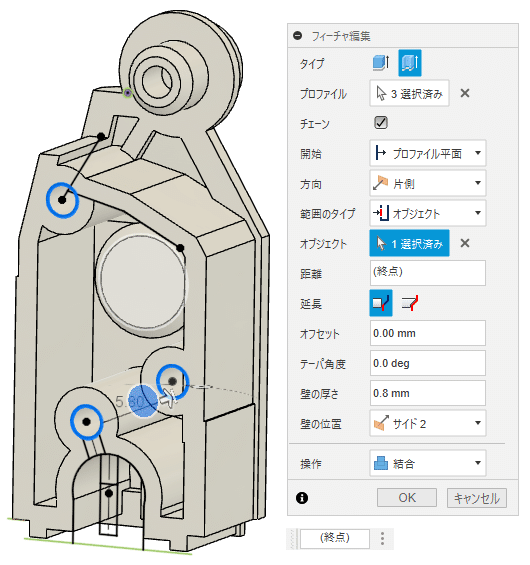This screenshot has height=565, width=530.
Task: Clear the オブジェクト selection with X
Action: 465,243
